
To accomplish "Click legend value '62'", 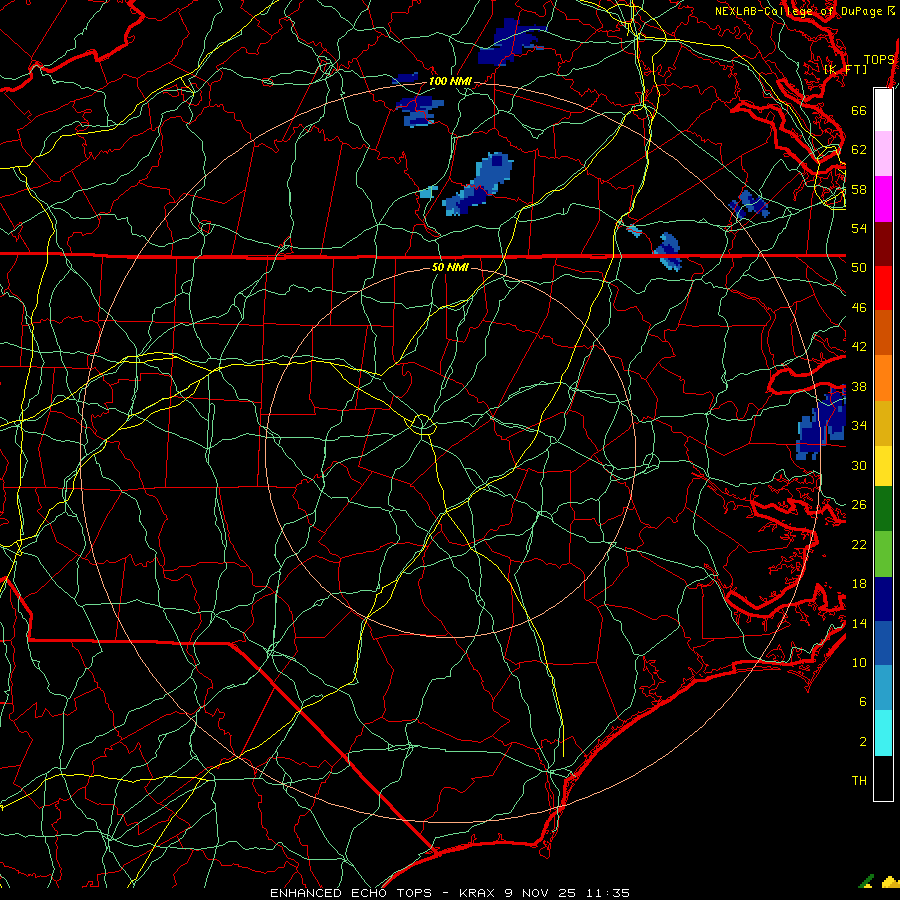I will point(859,150).
